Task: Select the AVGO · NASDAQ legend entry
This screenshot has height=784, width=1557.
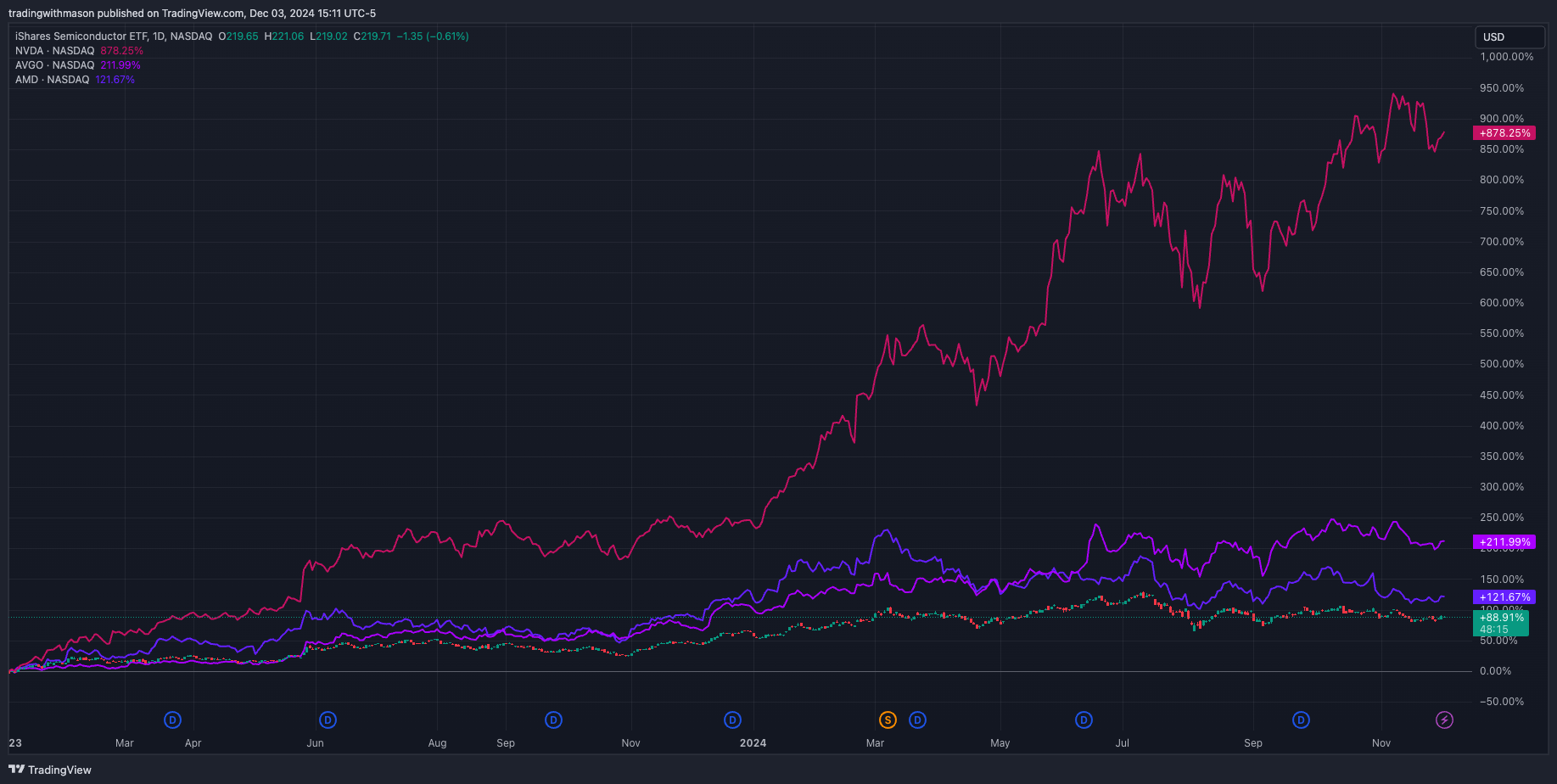Action: 55,65
